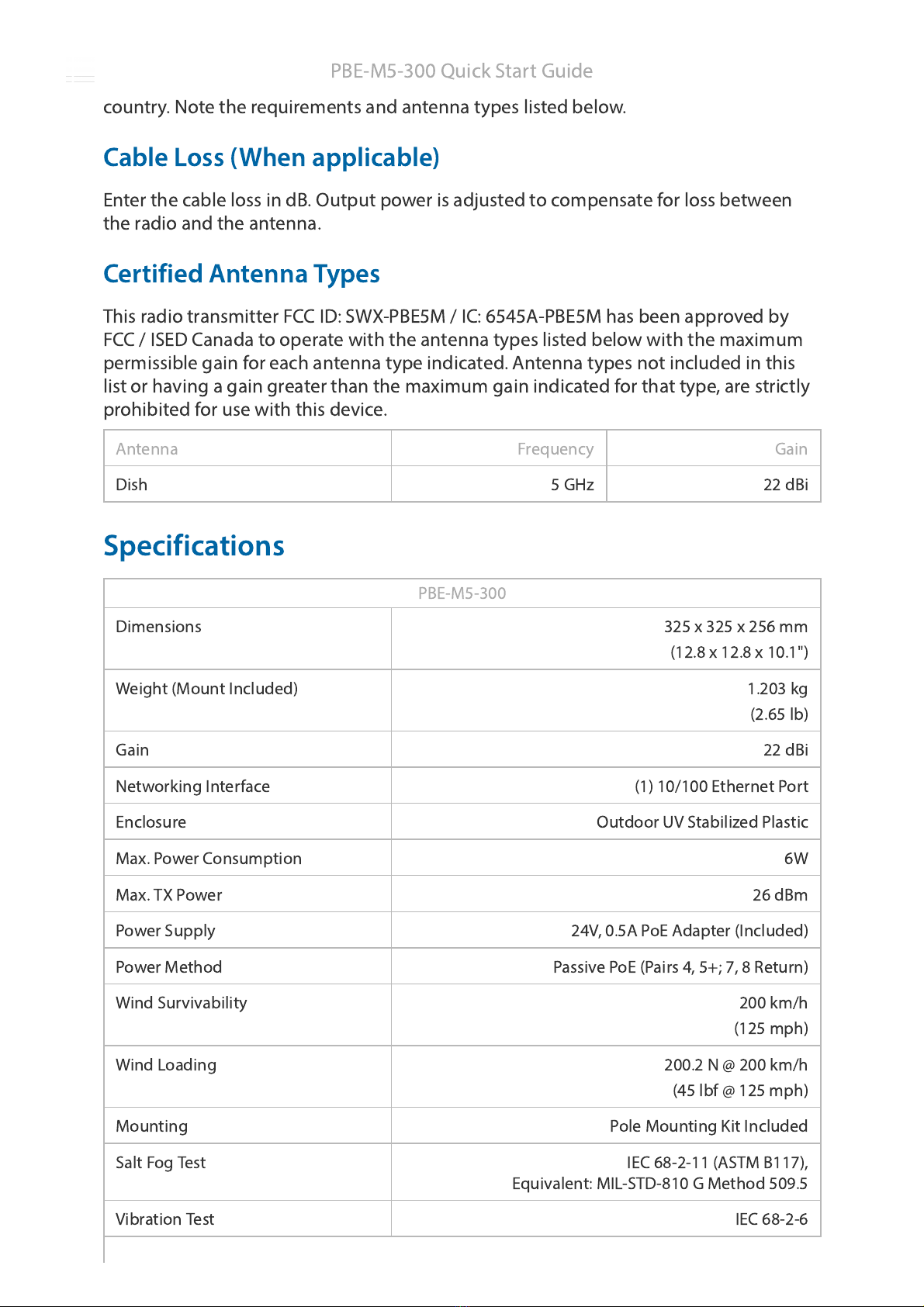Select the Pole Mounting Kit Included value

(708, 1126)
